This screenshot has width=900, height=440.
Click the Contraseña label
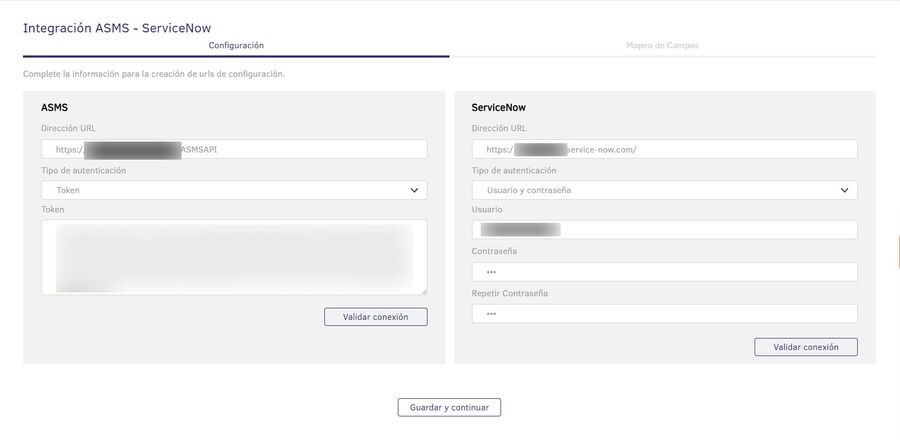[x=494, y=251]
